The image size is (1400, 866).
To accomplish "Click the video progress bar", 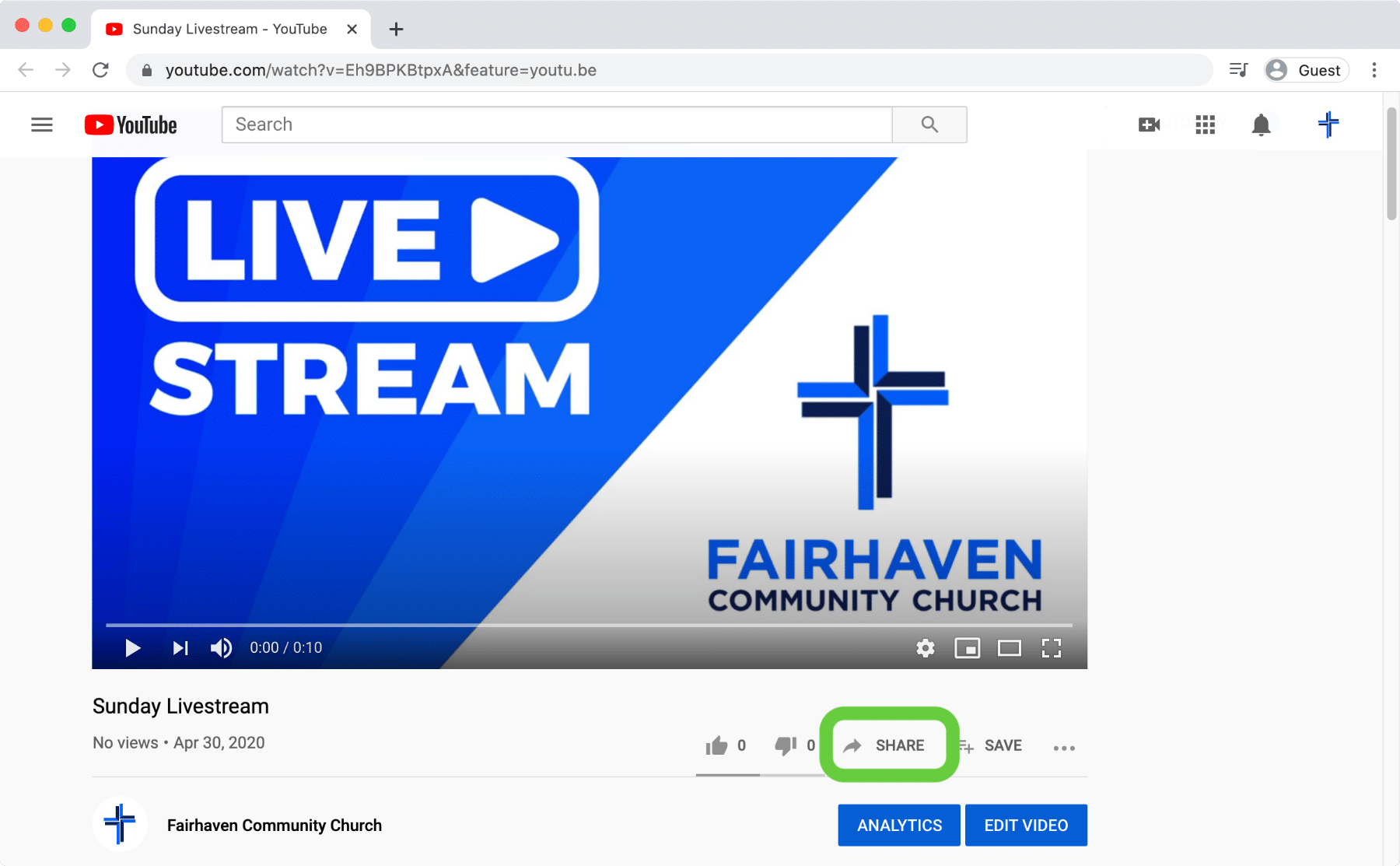I will (589, 625).
